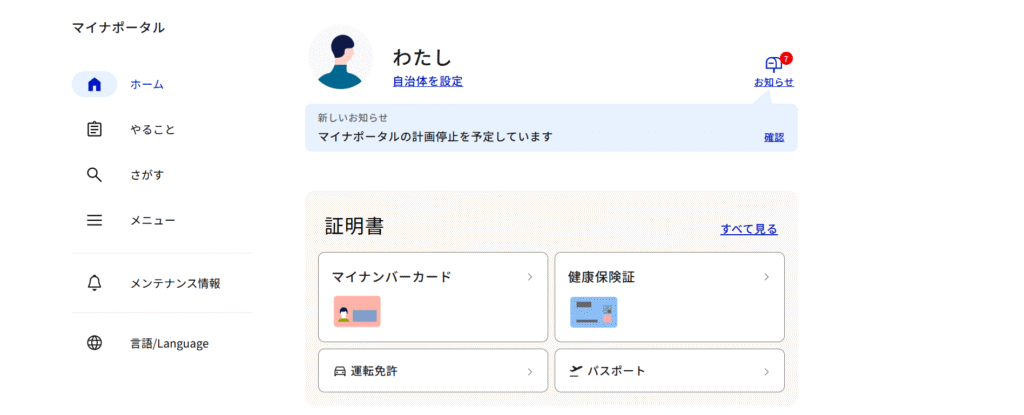Click the clipboard icon beside やること

click(94, 130)
